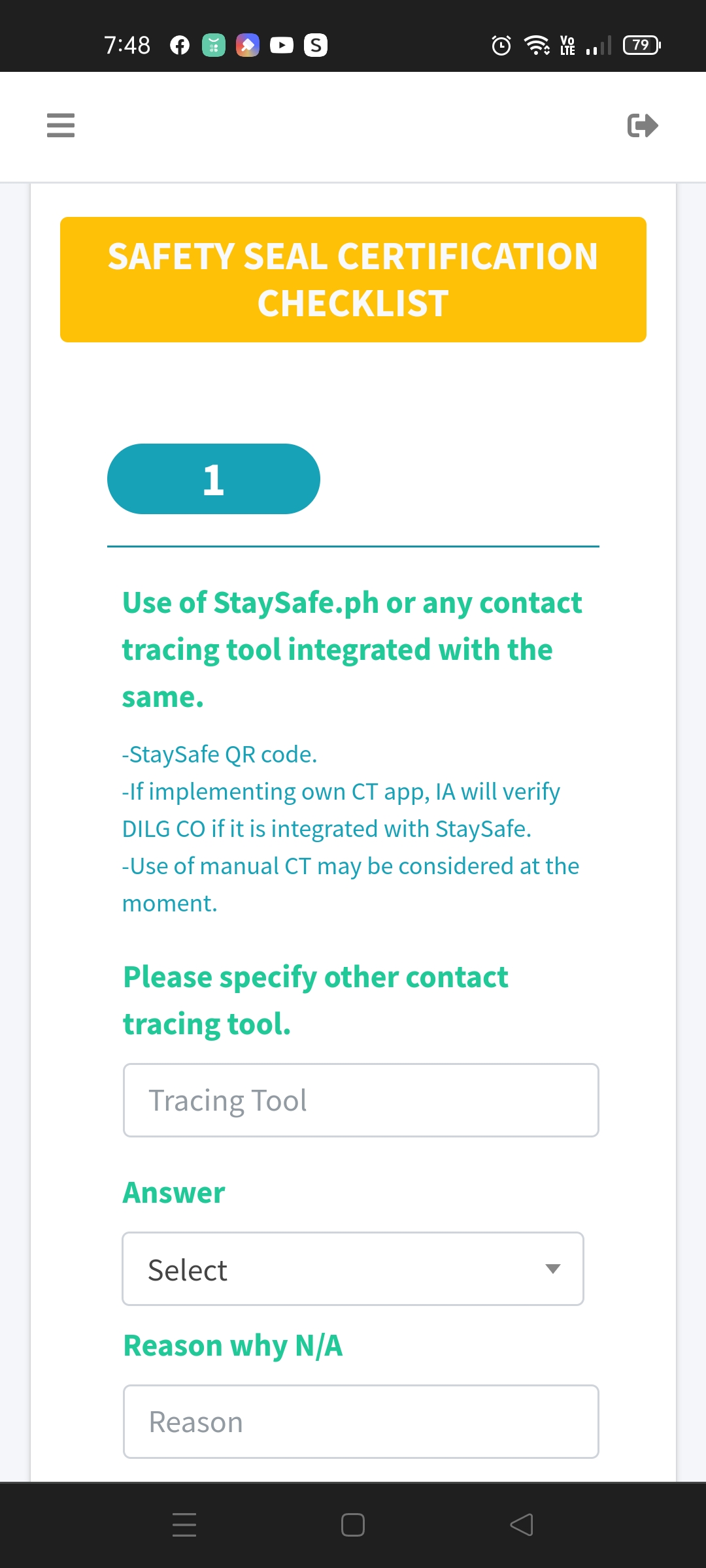Tap the 7:48 clock display
The image size is (706, 1568).
pyautogui.click(x=127, y=45)
